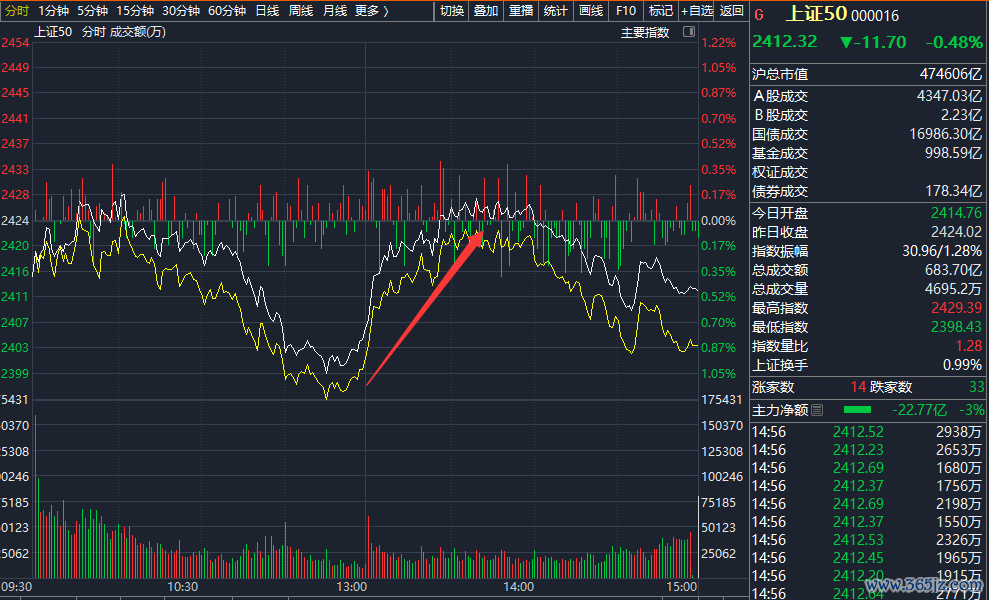Select the 5分钟 period tab
This screenshot has height=600, width=989.
pos(92,11)
